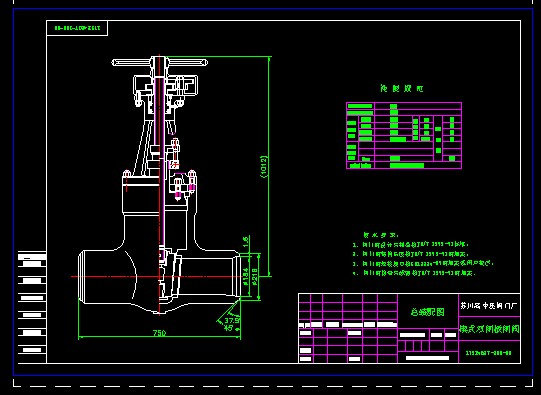Select the 总装配图 title text
541x395 pixels.
coord(428,312)
